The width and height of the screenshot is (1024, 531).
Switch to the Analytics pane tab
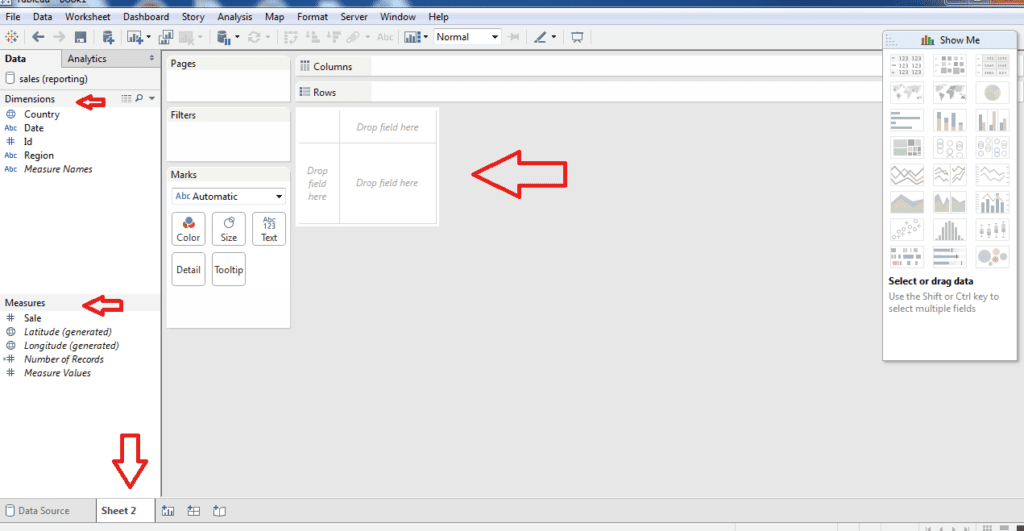87,59
